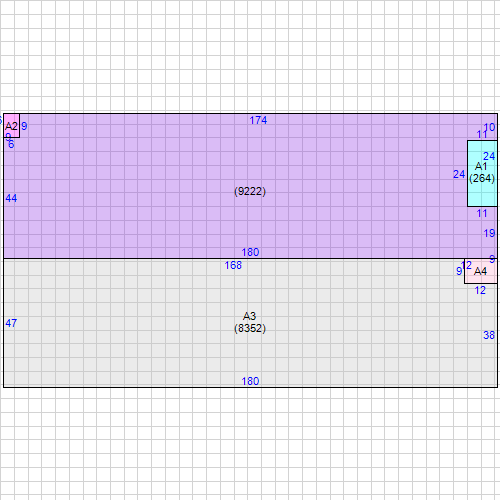Select the 19 dimension on the right edge

pos(489,233)
